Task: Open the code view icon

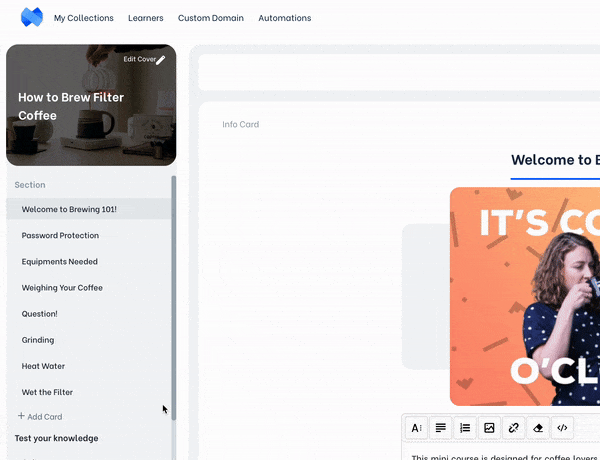Action: click(x=562, y=428)
